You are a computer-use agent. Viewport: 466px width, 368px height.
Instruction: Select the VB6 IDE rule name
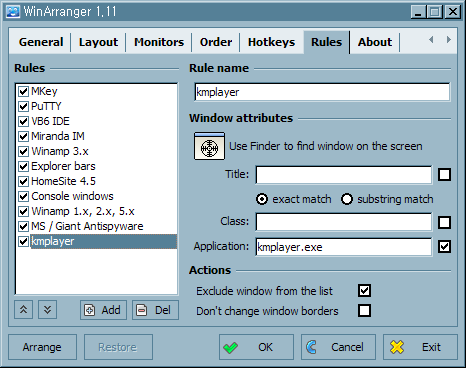tap(50, 121)
